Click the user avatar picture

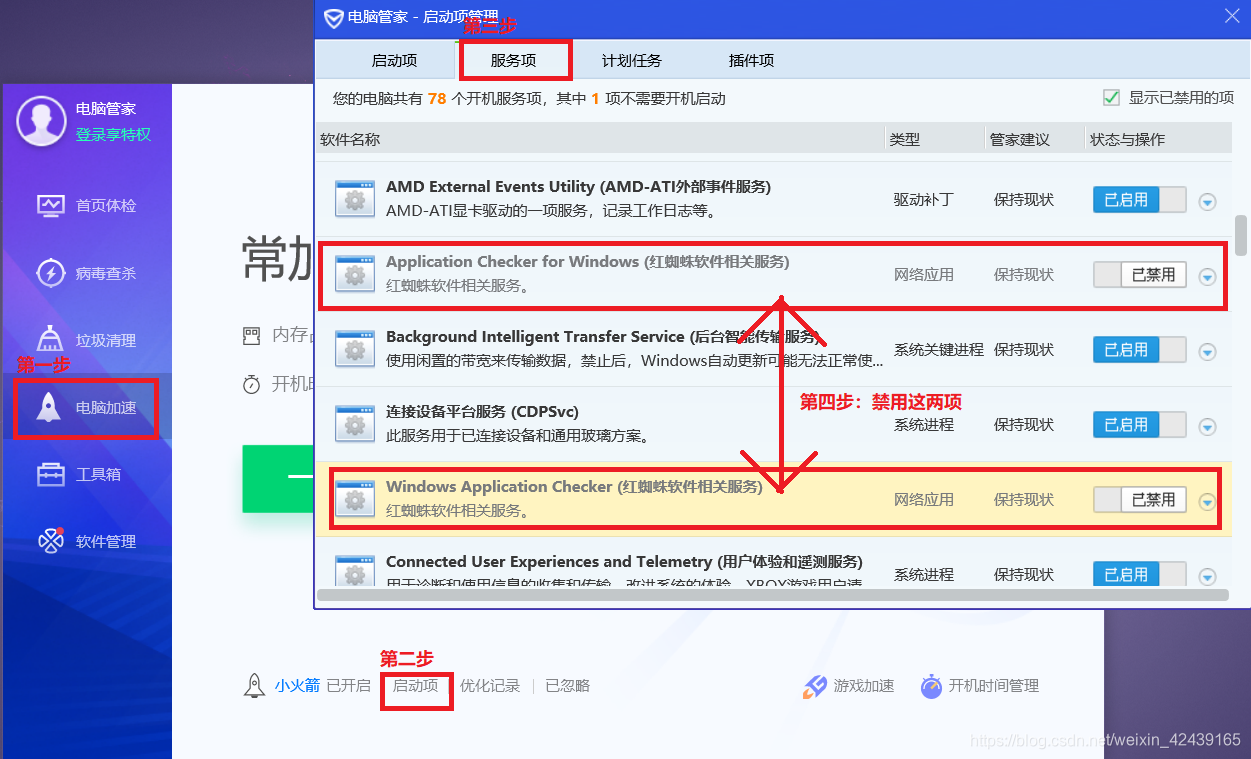[x=41, y=122]
